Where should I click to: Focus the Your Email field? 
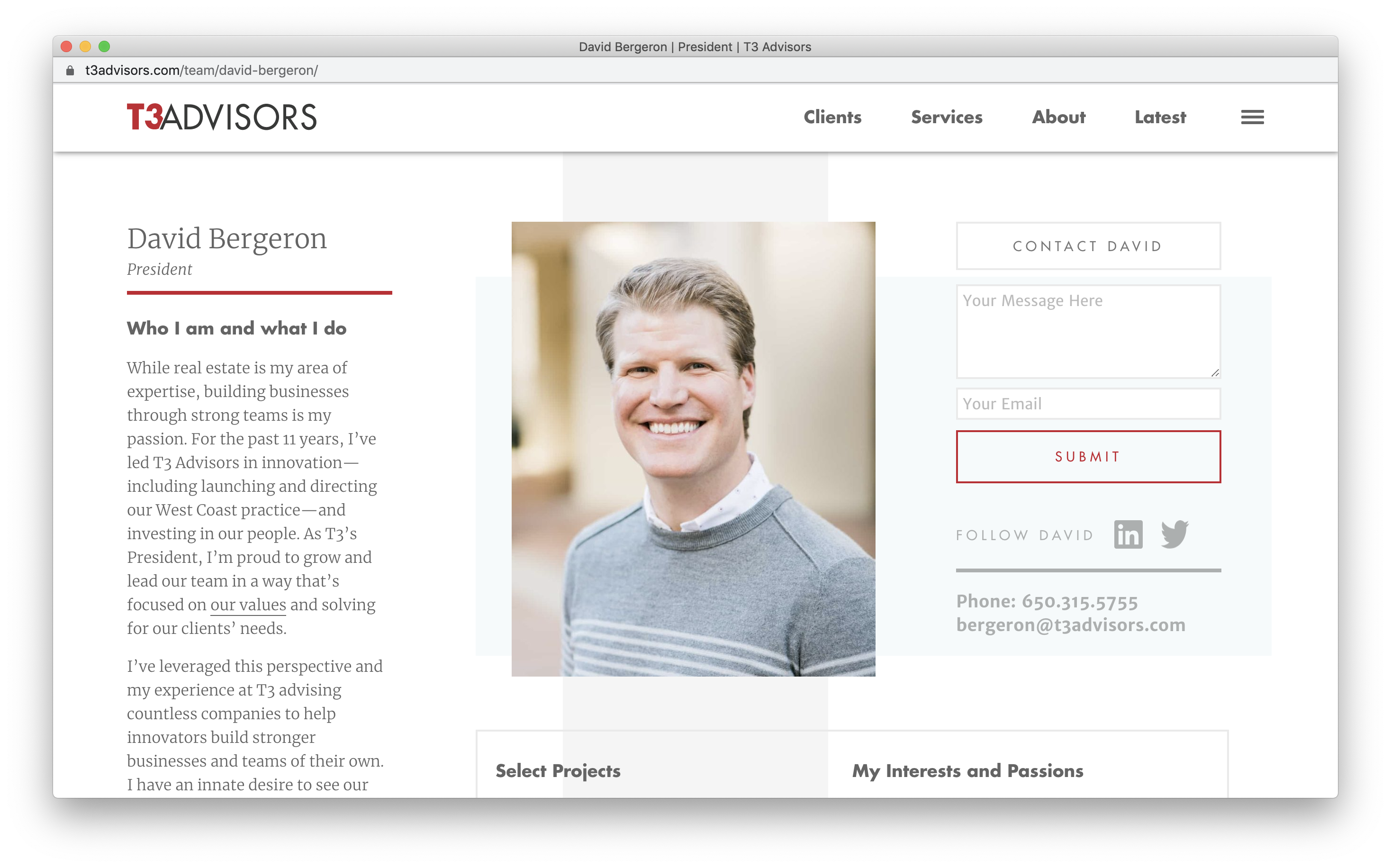pyautogui.click(x=1088, y=404)
